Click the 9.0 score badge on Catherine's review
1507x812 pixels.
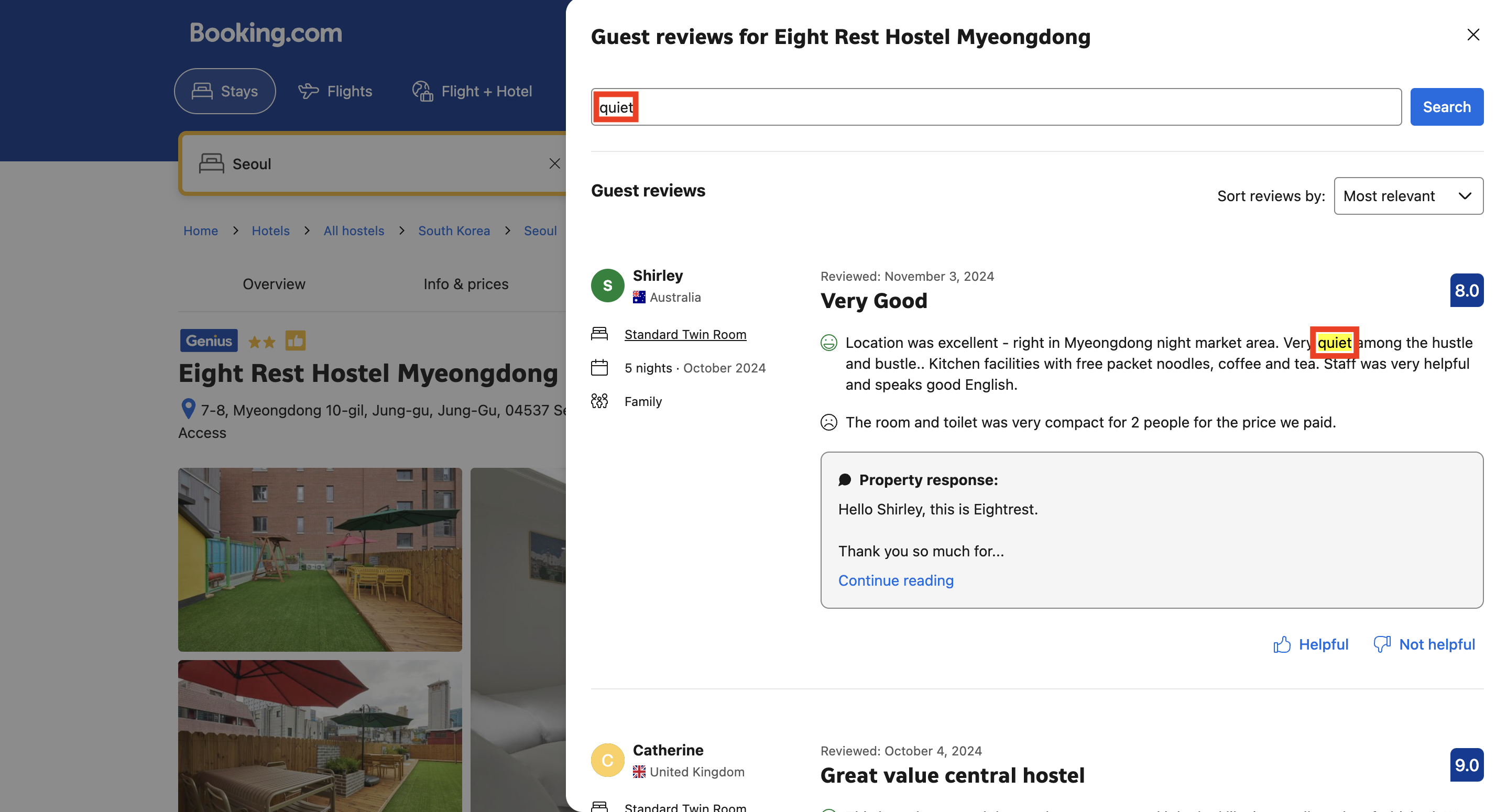click(1467, 765)
